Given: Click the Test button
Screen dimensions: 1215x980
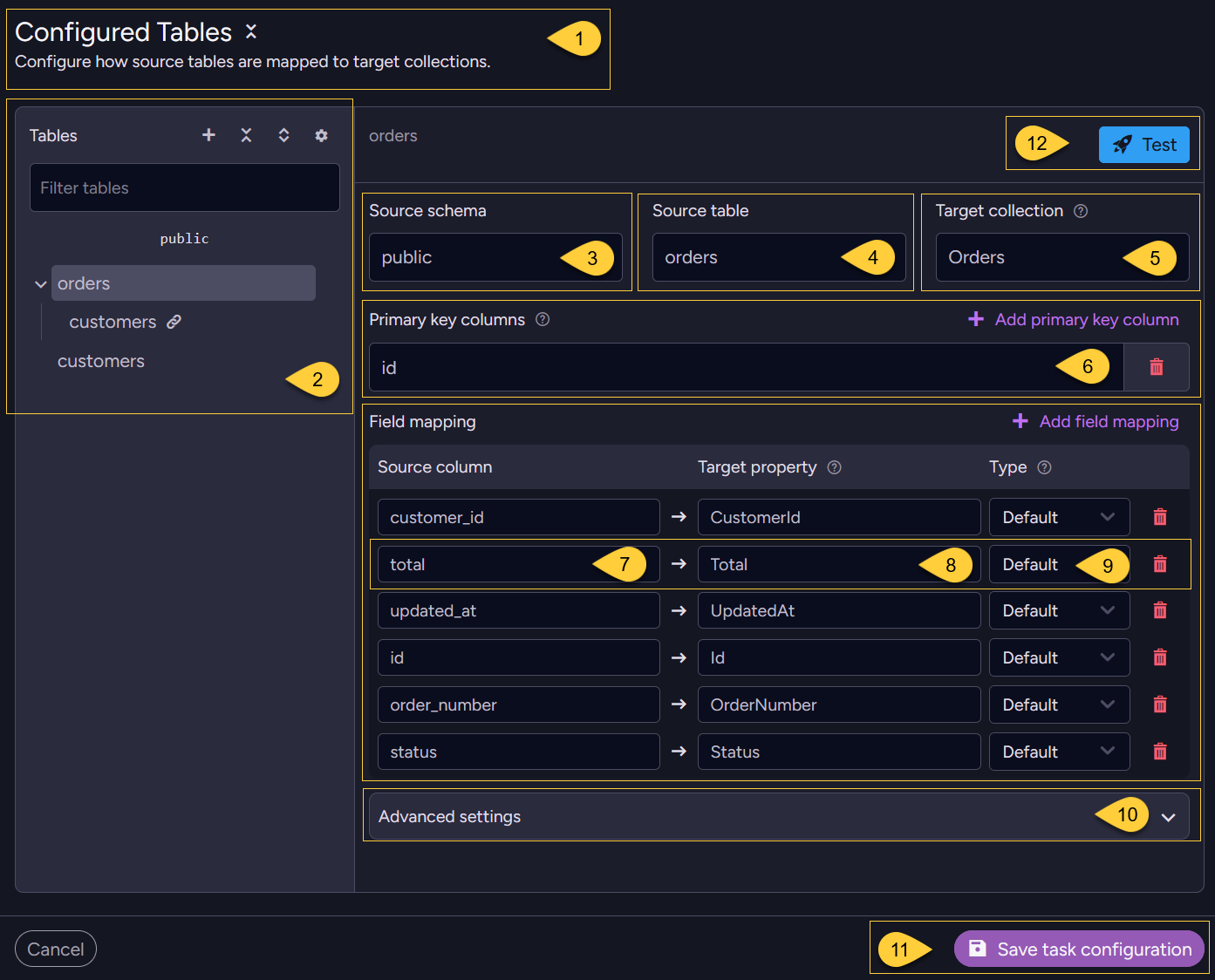Looking at the screenshot, I should pos(1143,145).
